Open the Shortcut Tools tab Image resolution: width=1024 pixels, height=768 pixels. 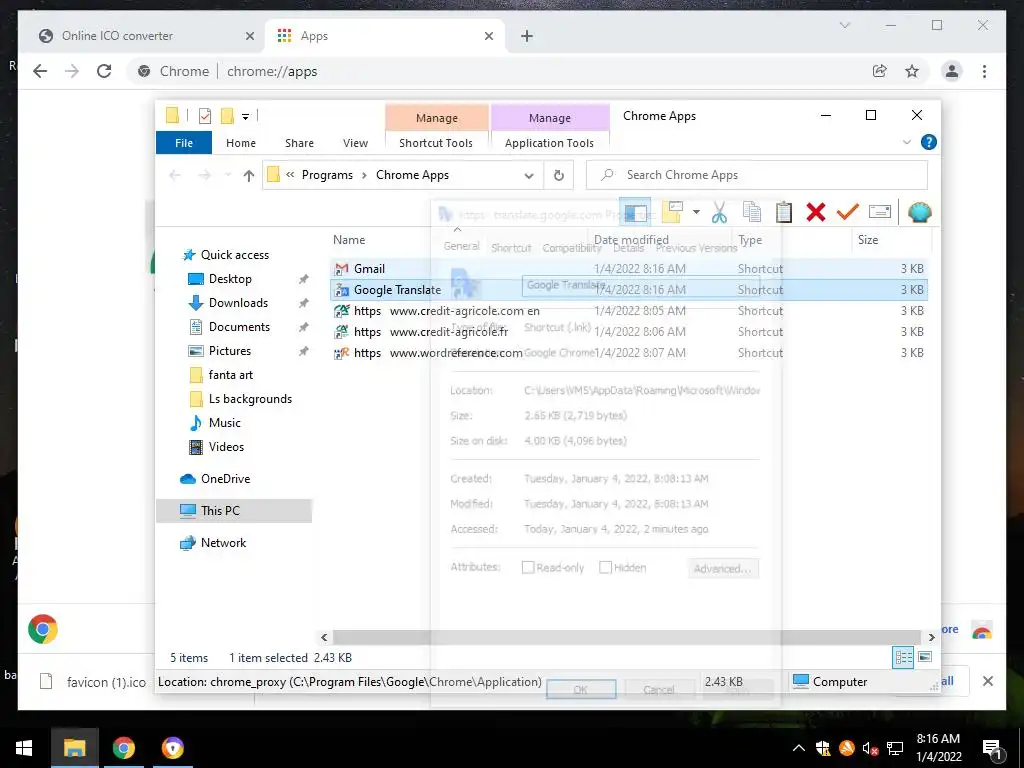tap(436, 142)
